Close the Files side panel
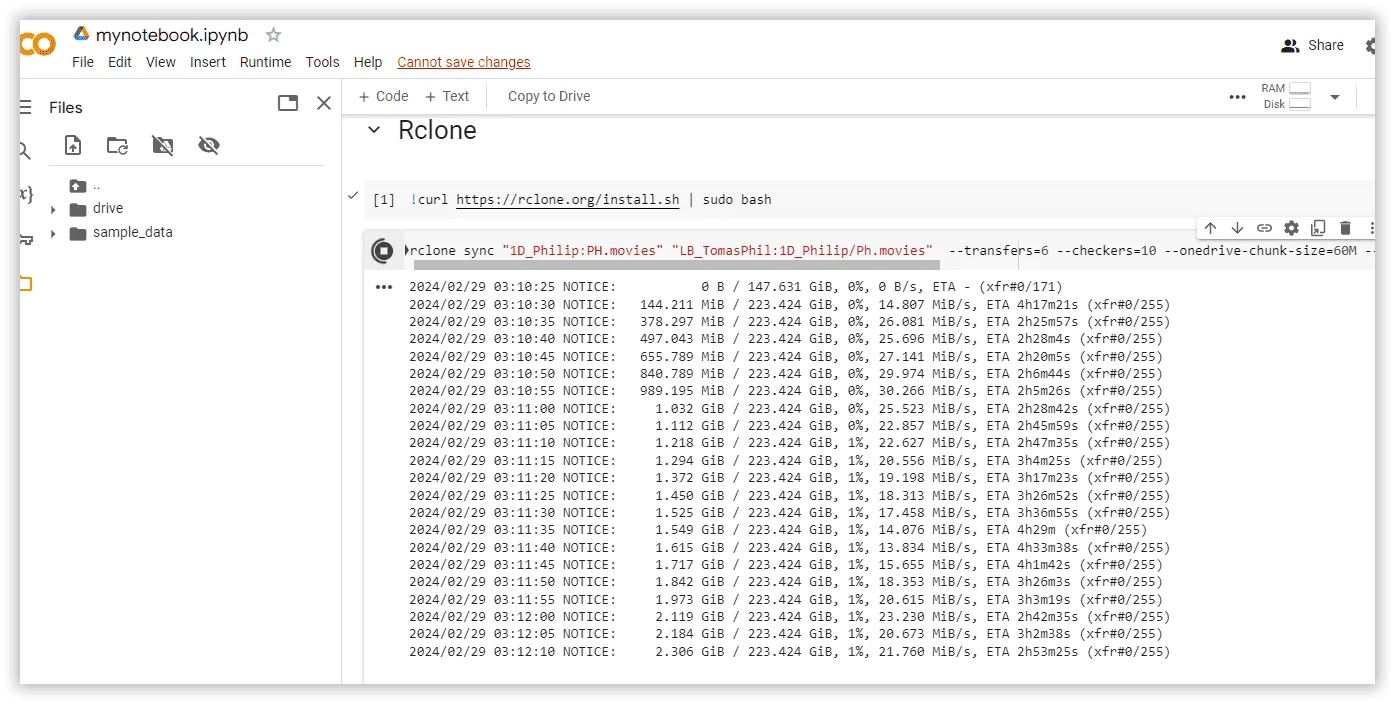The width and height of the screenshot is (1395, 704). (324, 103)
